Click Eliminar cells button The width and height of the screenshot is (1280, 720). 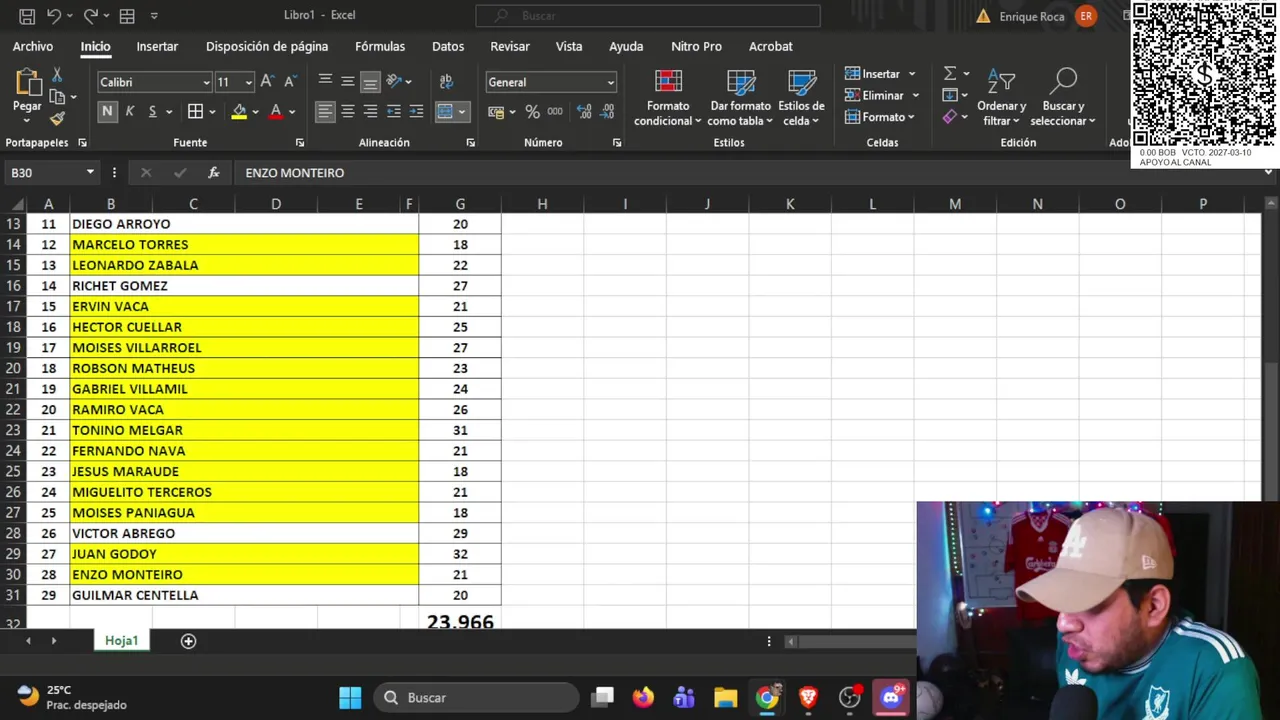click(x=875, y=96)
